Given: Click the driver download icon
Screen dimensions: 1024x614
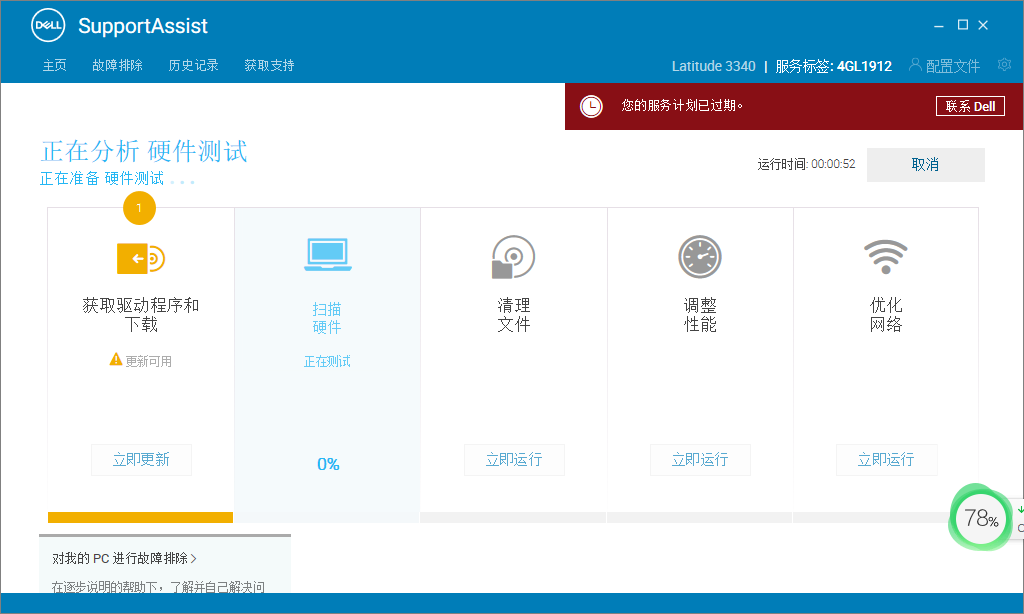Looking at the screenshot, I should (x=140, y=258).
